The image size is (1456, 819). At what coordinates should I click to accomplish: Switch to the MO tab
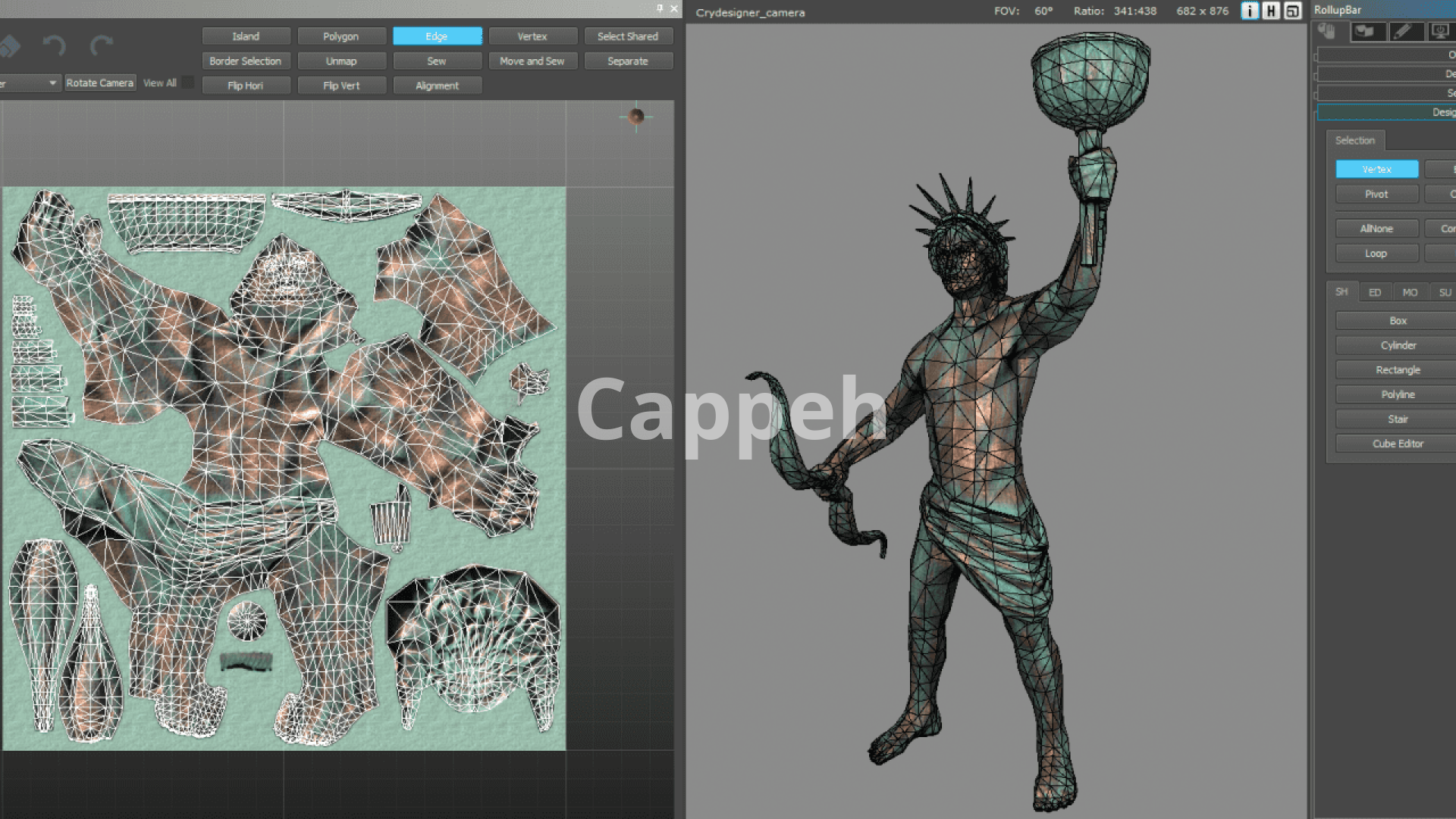[1410, 293]
